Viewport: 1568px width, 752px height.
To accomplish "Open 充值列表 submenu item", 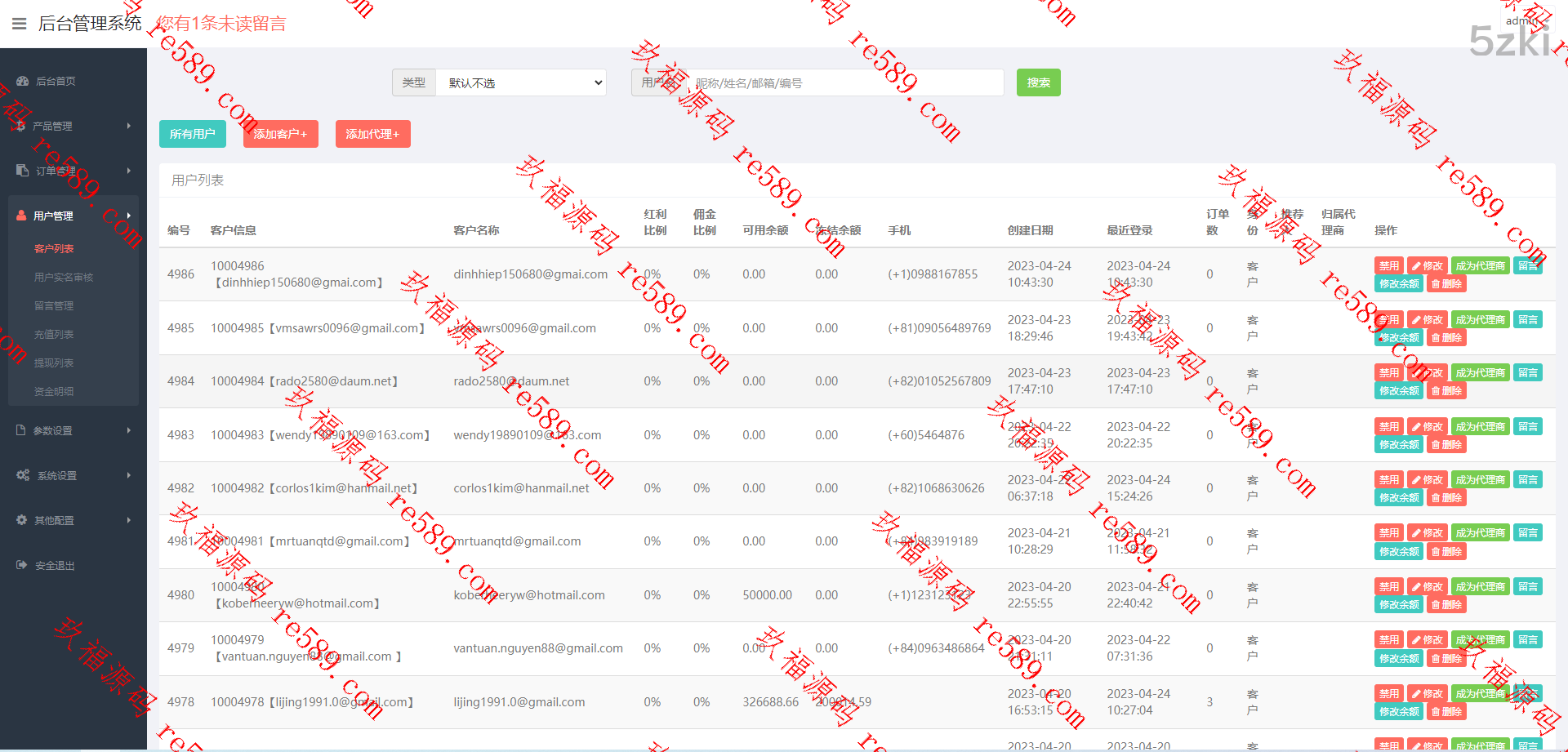I will (54, 334).
